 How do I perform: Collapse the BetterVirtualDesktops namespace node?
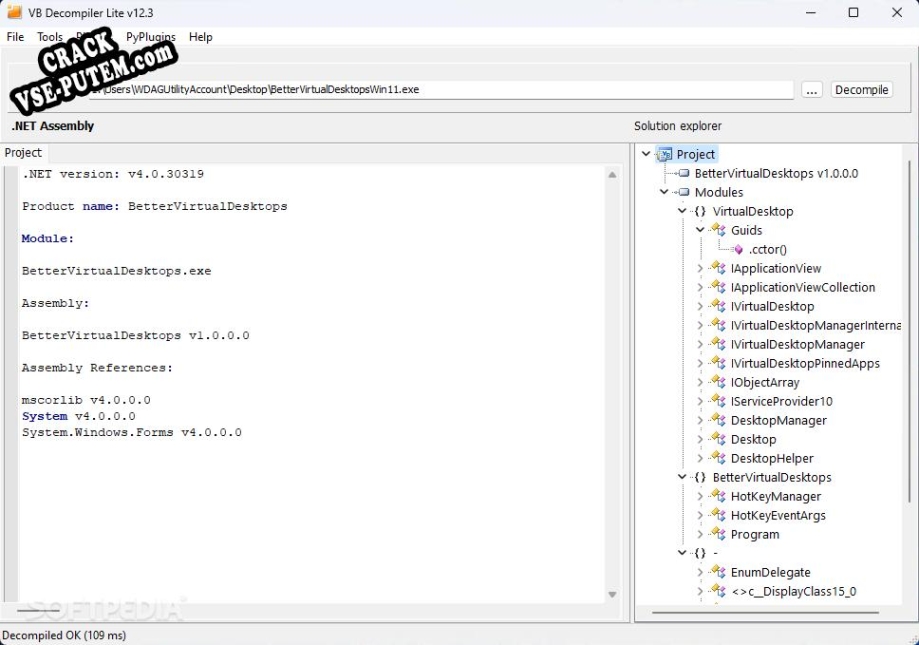click(x=682, y=477)
